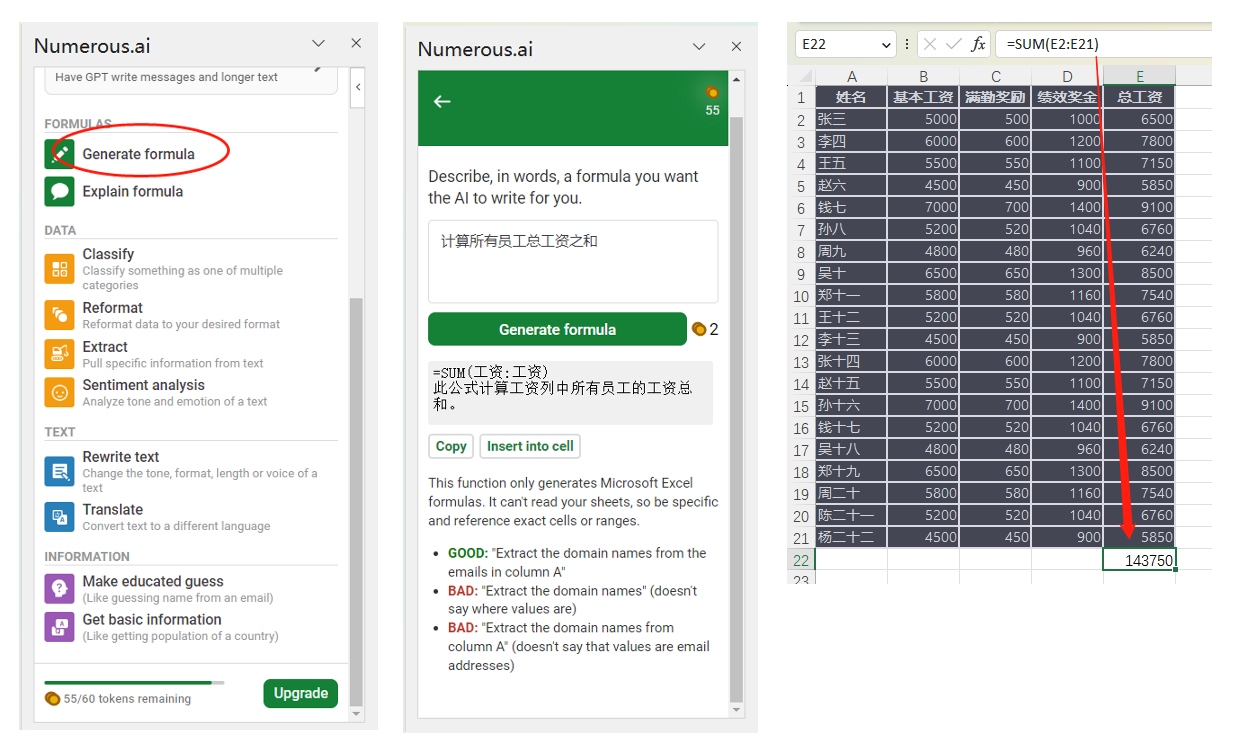
Task: Click the 姓名 header cell
Action: 851,97
